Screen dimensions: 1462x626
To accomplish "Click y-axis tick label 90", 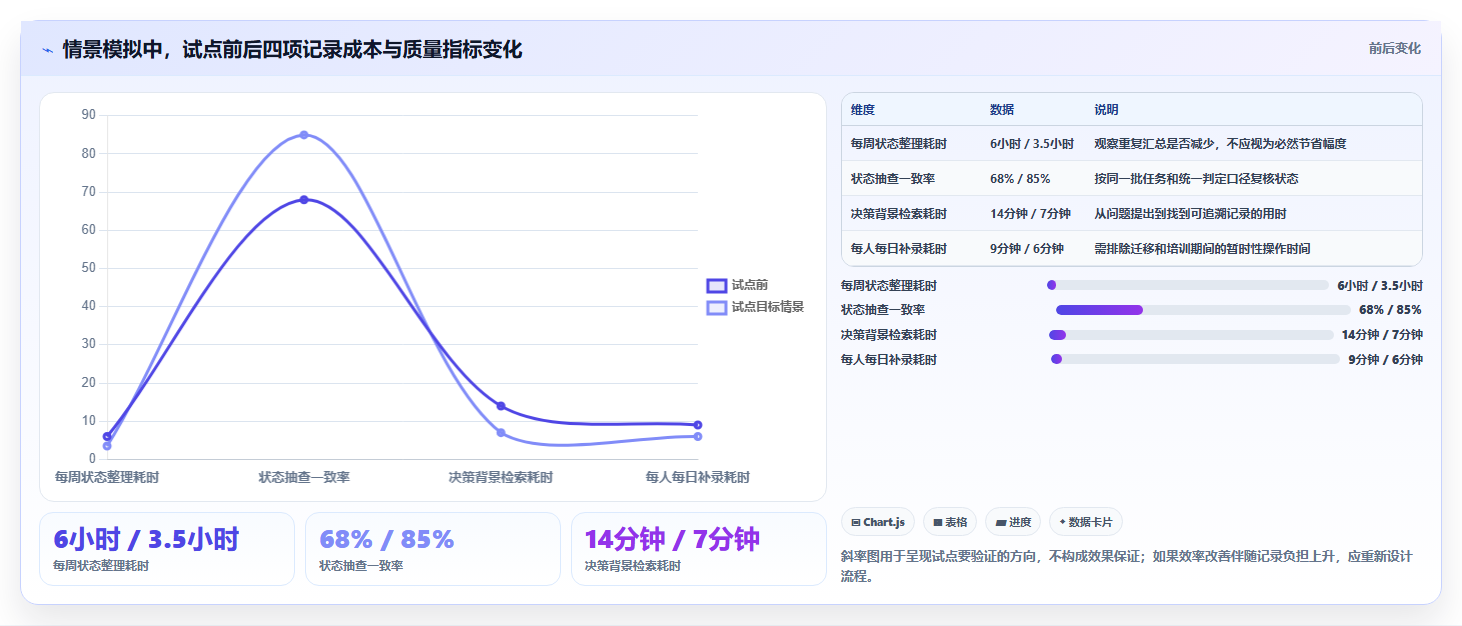I will pos(88,115).
